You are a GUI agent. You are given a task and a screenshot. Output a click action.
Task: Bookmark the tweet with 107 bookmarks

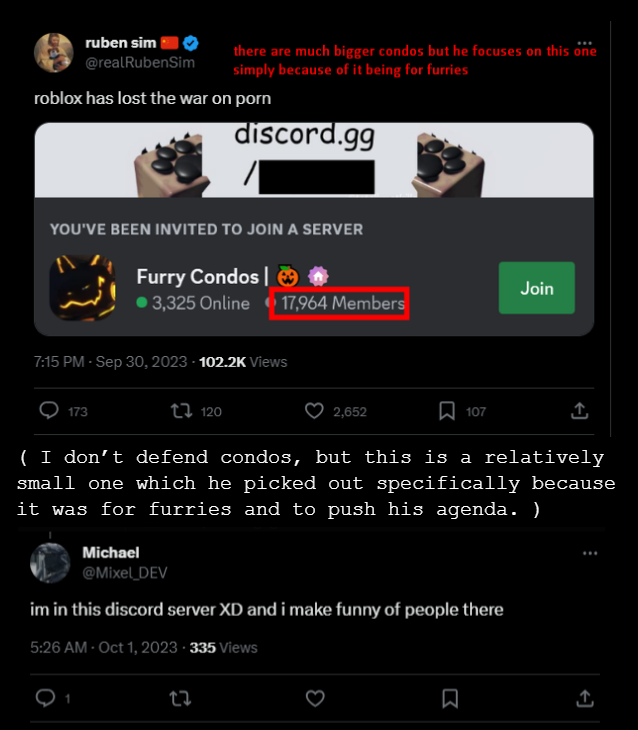[447, 411]
